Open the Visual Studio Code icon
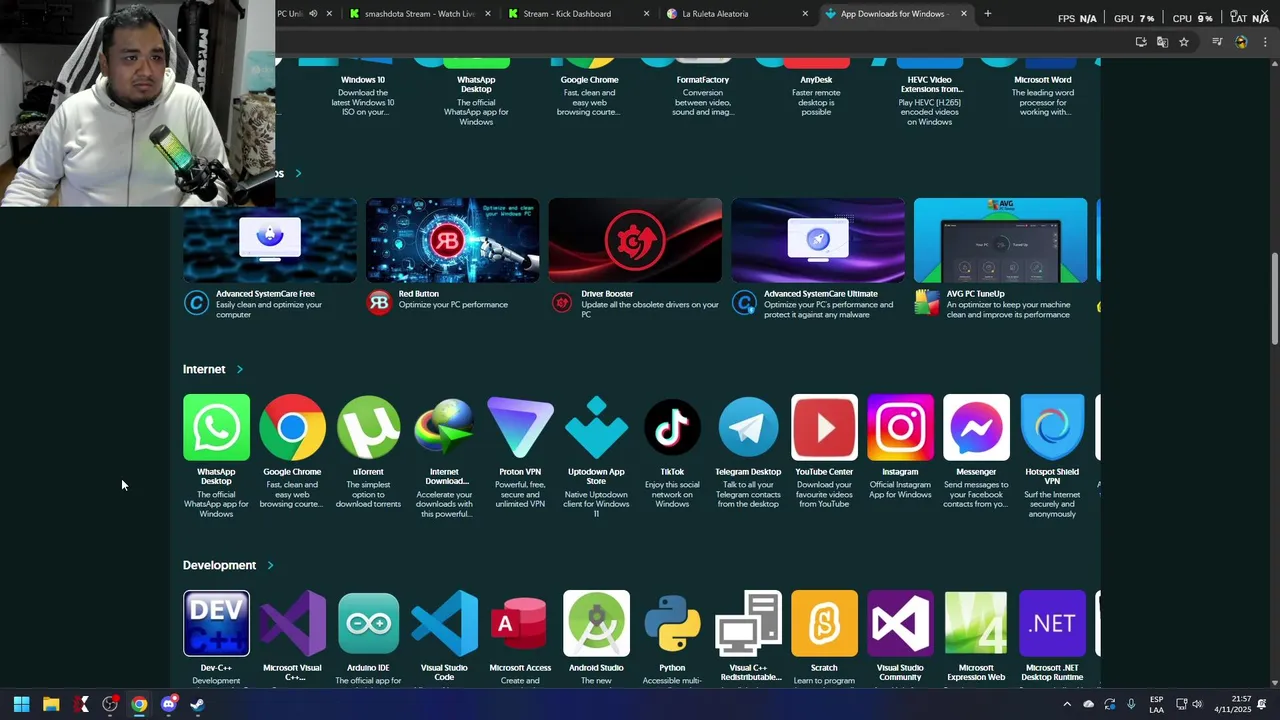This screenshot has width=1280, height=720. 444,623
